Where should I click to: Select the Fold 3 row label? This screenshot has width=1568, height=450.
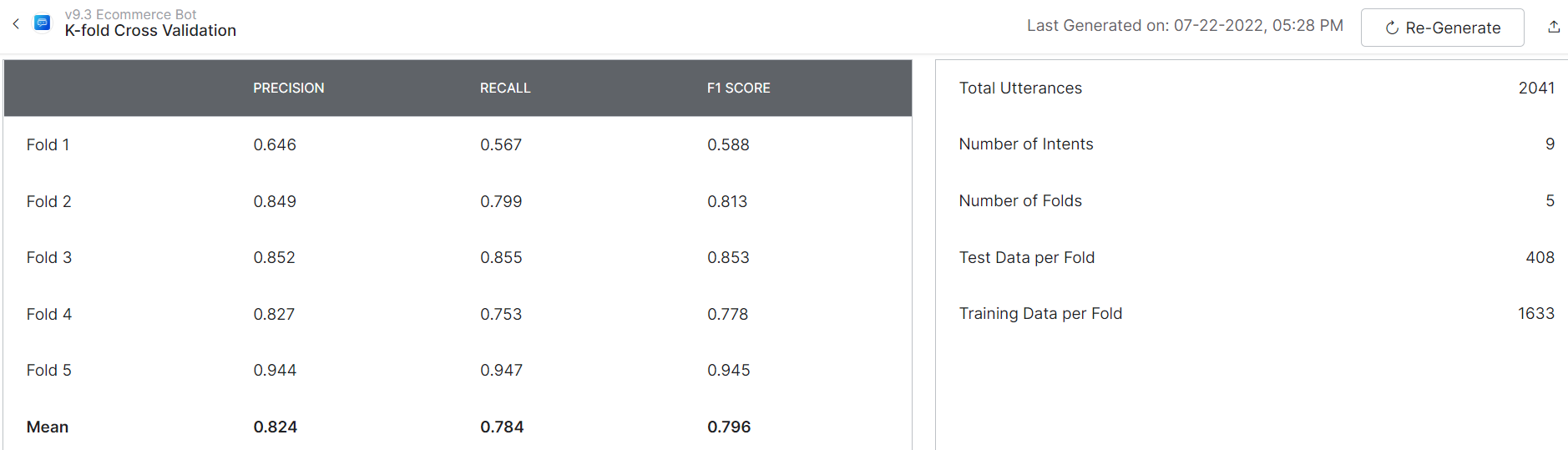point(48,258)
